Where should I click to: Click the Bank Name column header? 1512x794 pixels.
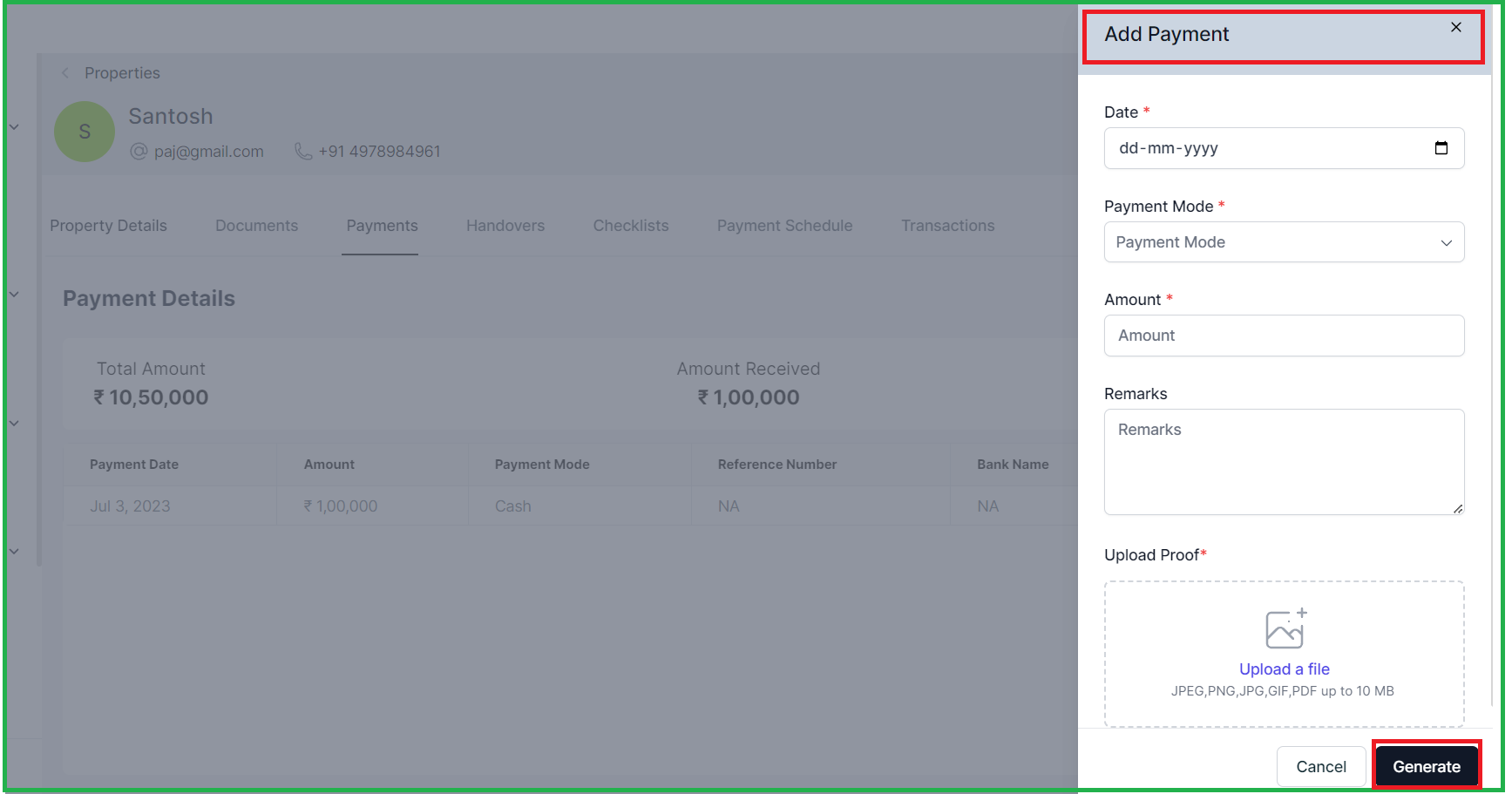[x=1013, y=465]
